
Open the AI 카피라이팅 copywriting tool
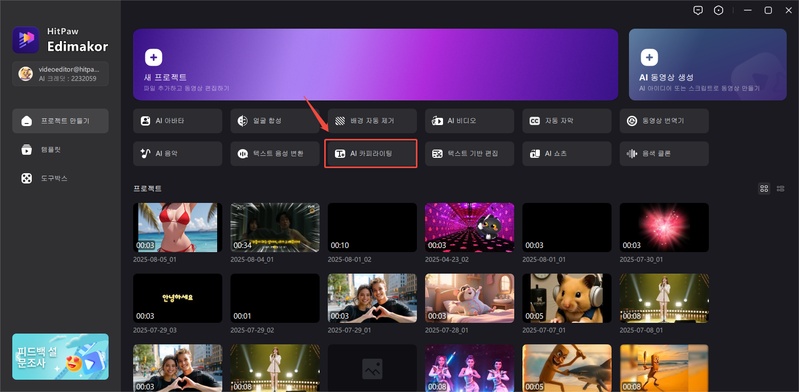371,153
